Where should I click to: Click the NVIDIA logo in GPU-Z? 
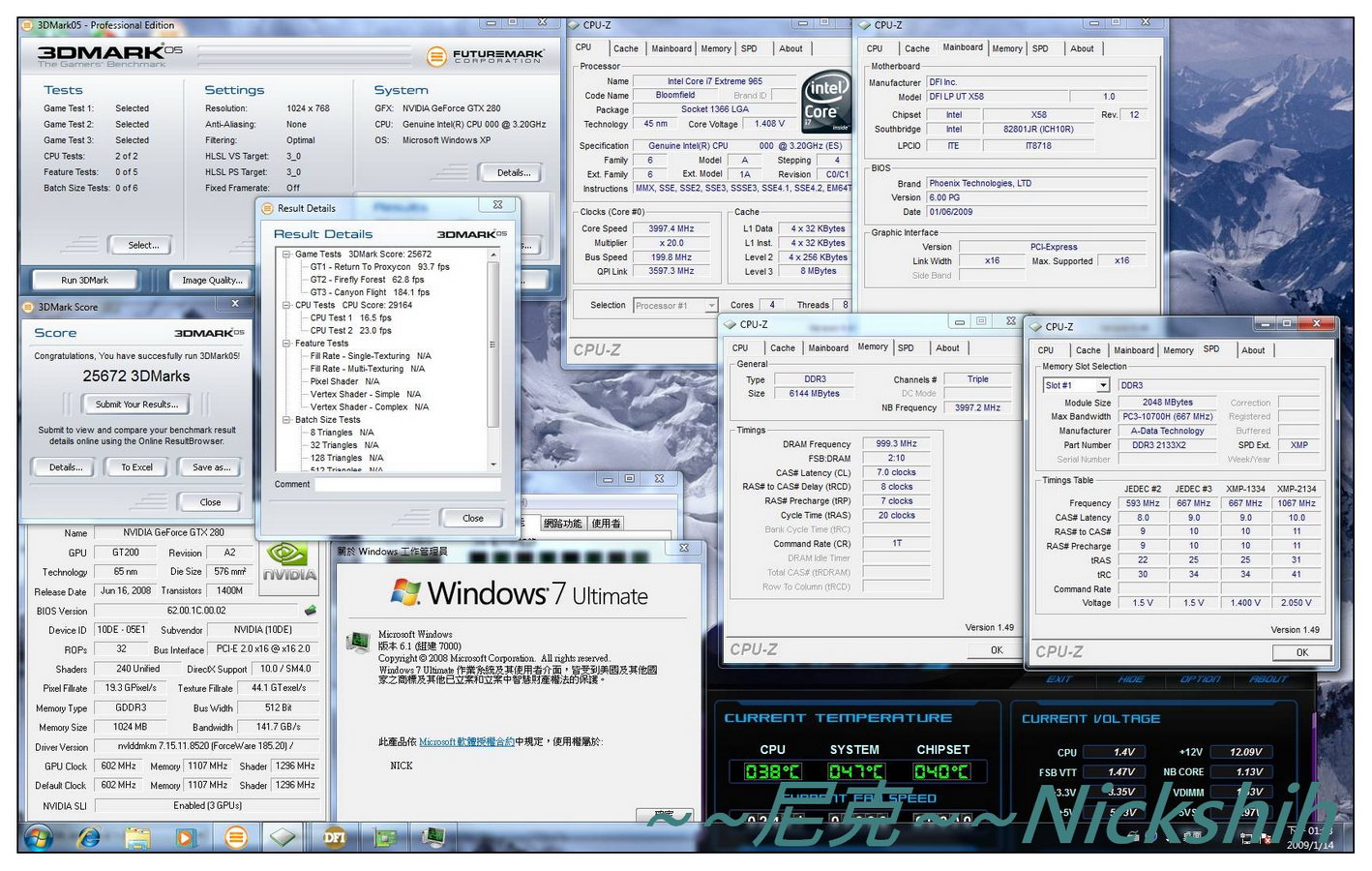[289, 561]
